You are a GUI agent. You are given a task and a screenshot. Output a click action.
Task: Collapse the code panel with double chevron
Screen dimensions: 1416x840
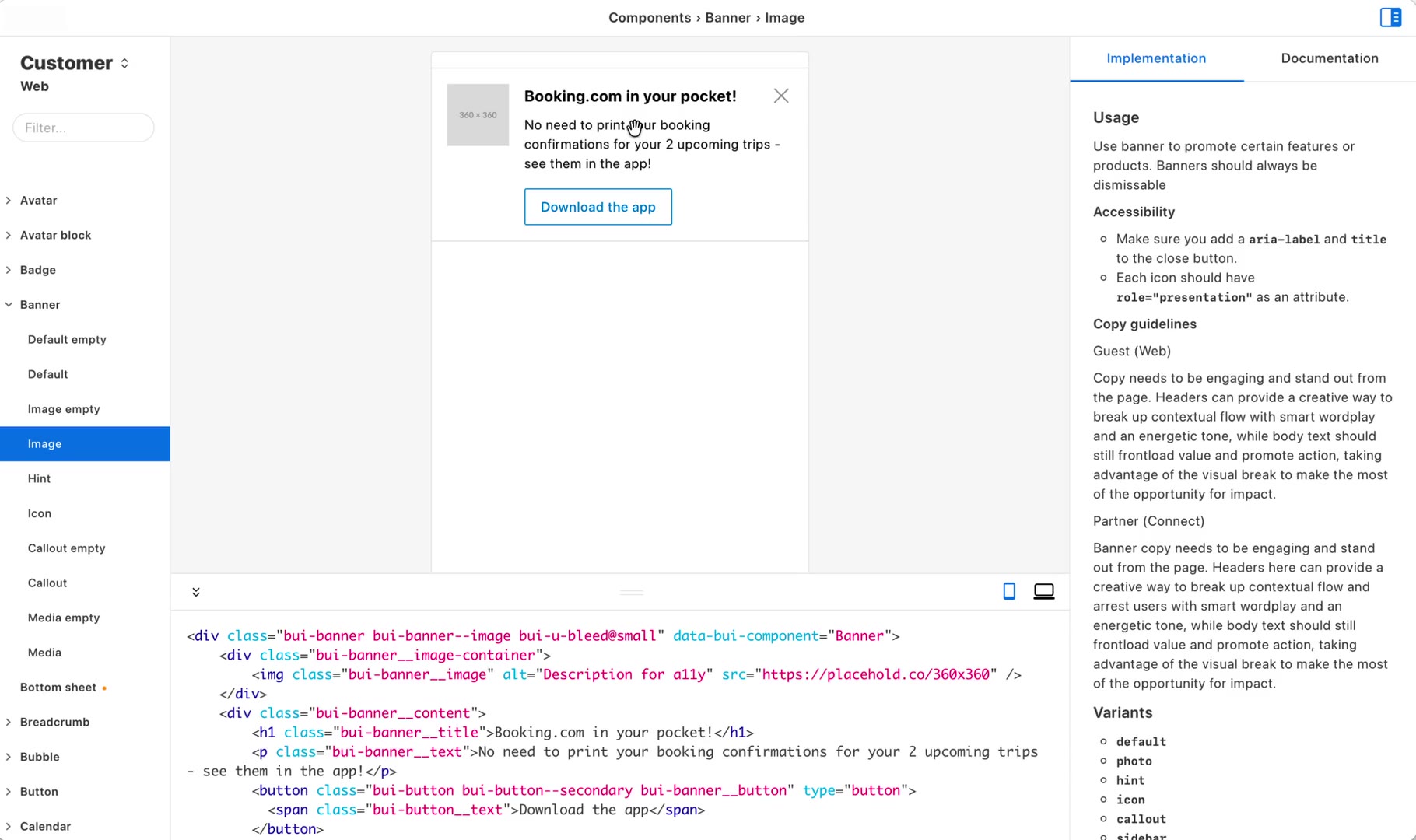pyautogui.click(x=196, y=592)
